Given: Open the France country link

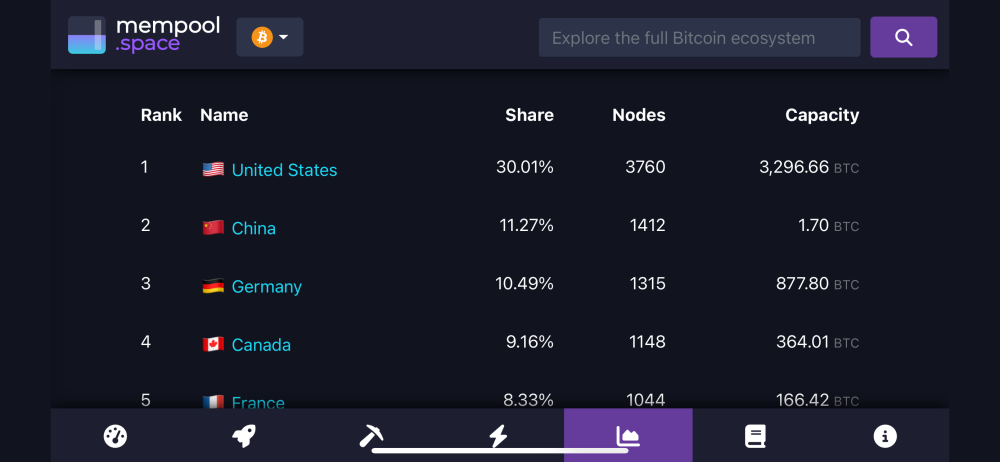Looking at the screenshot, I should coord(258,402).
